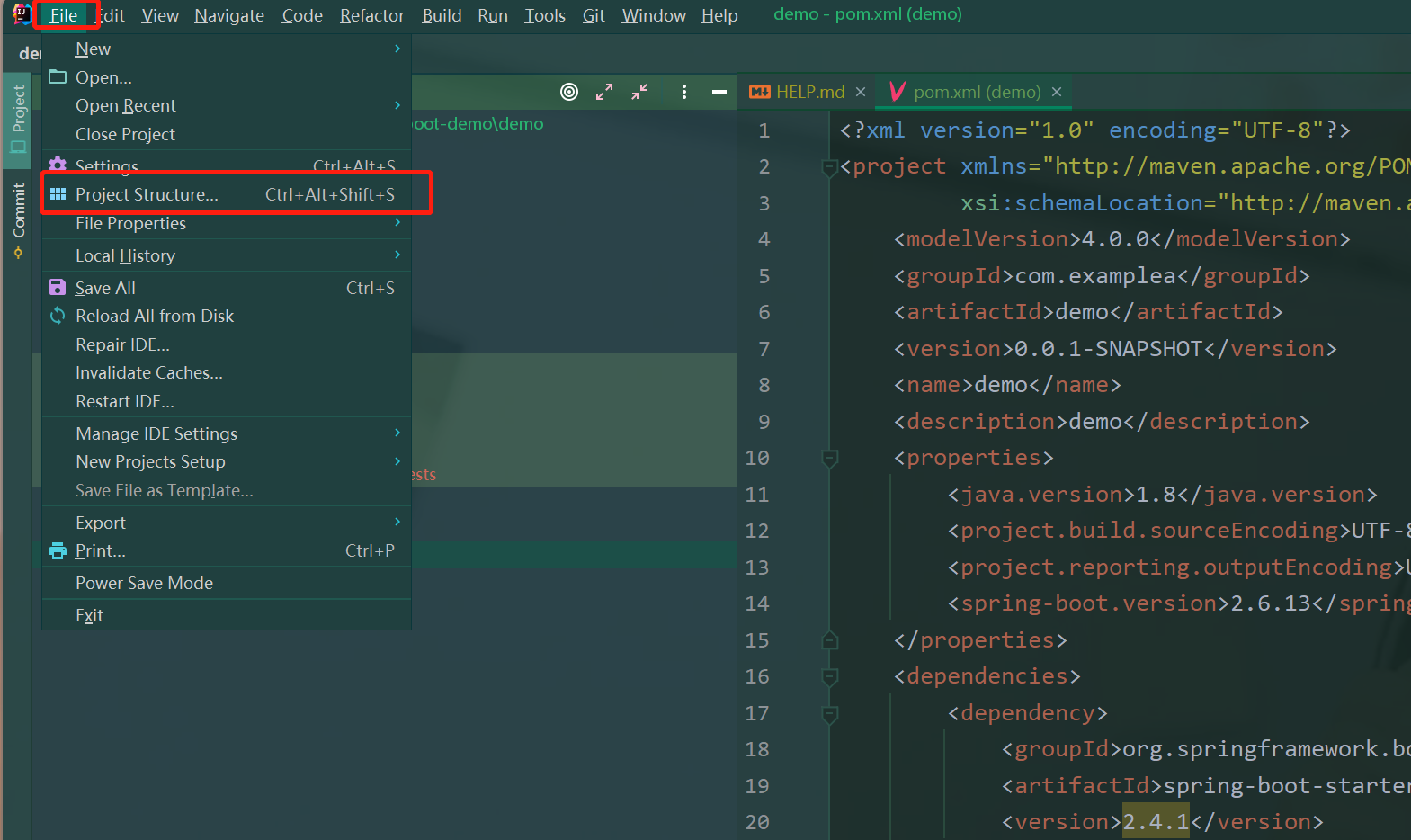Click java.version value 1.8

pyautogui.click(x=1156, y=495)
